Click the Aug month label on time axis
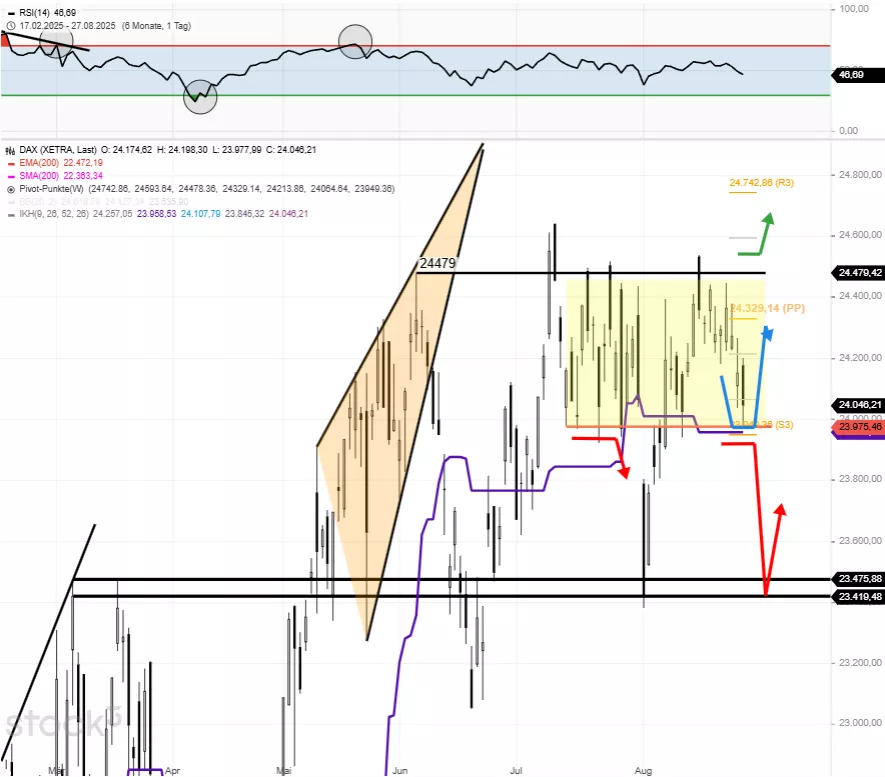The height and width of the screenshot is (777, 885). [643, 771]
